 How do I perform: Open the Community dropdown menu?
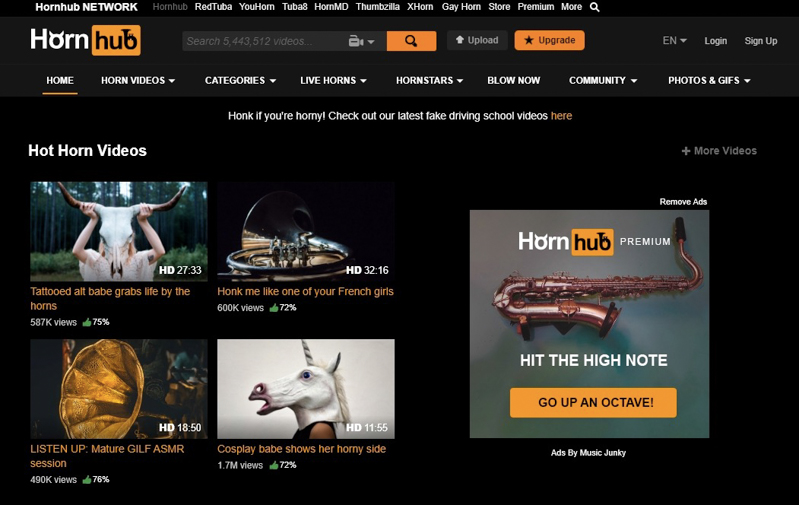tap(603, 81)
